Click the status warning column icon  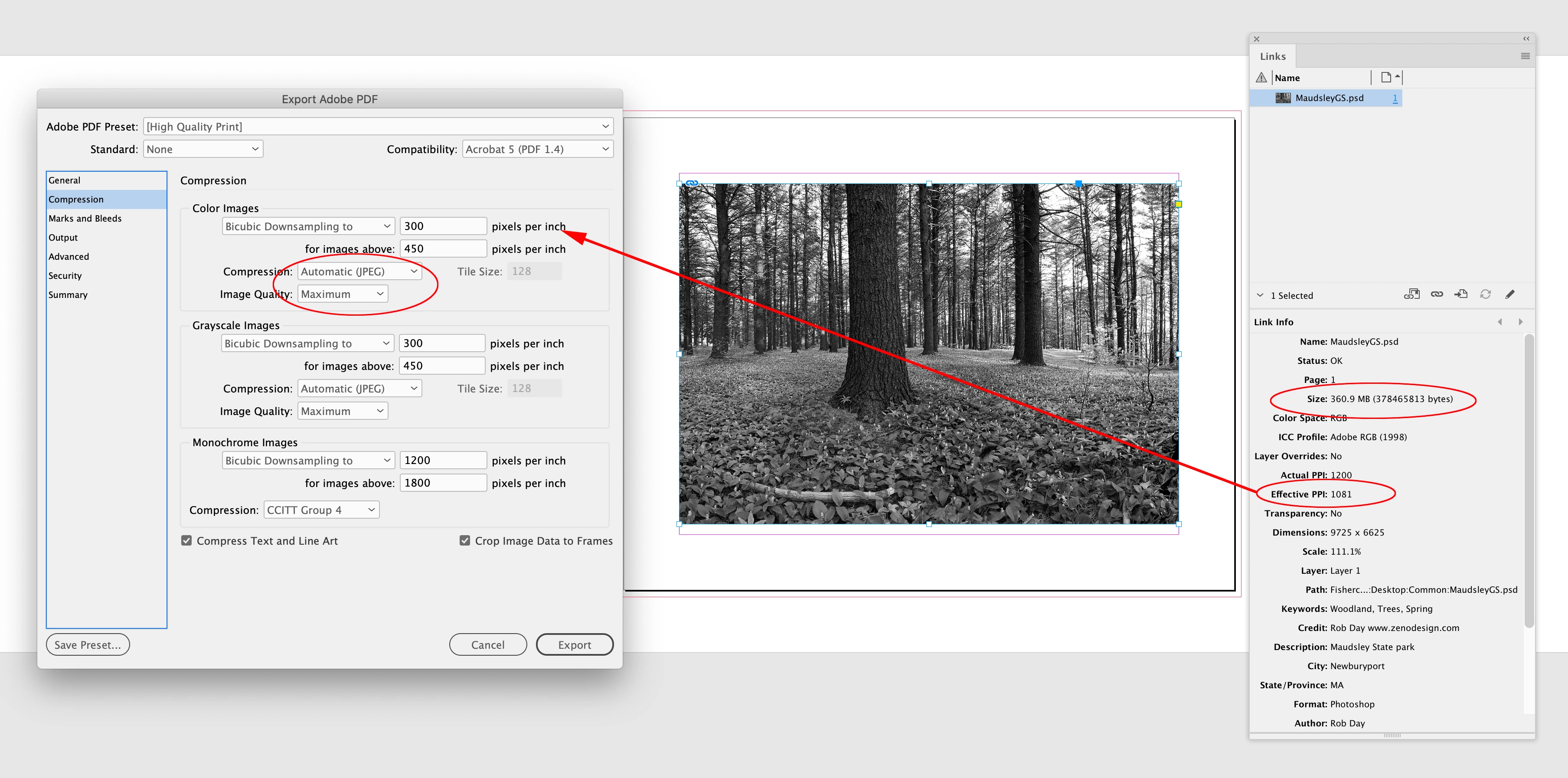[x=1261, y=78]
